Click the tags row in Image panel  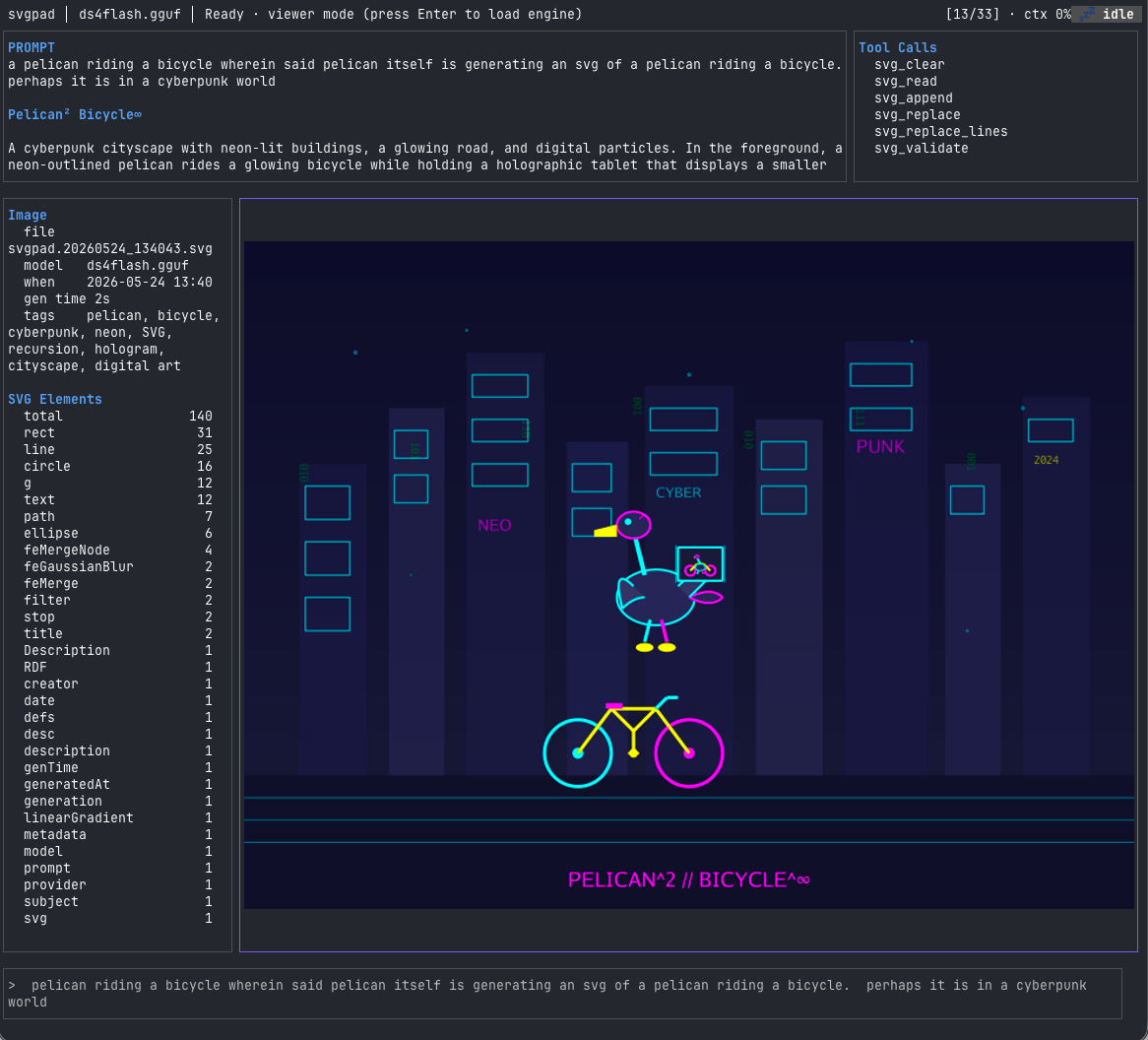(113, 341)
